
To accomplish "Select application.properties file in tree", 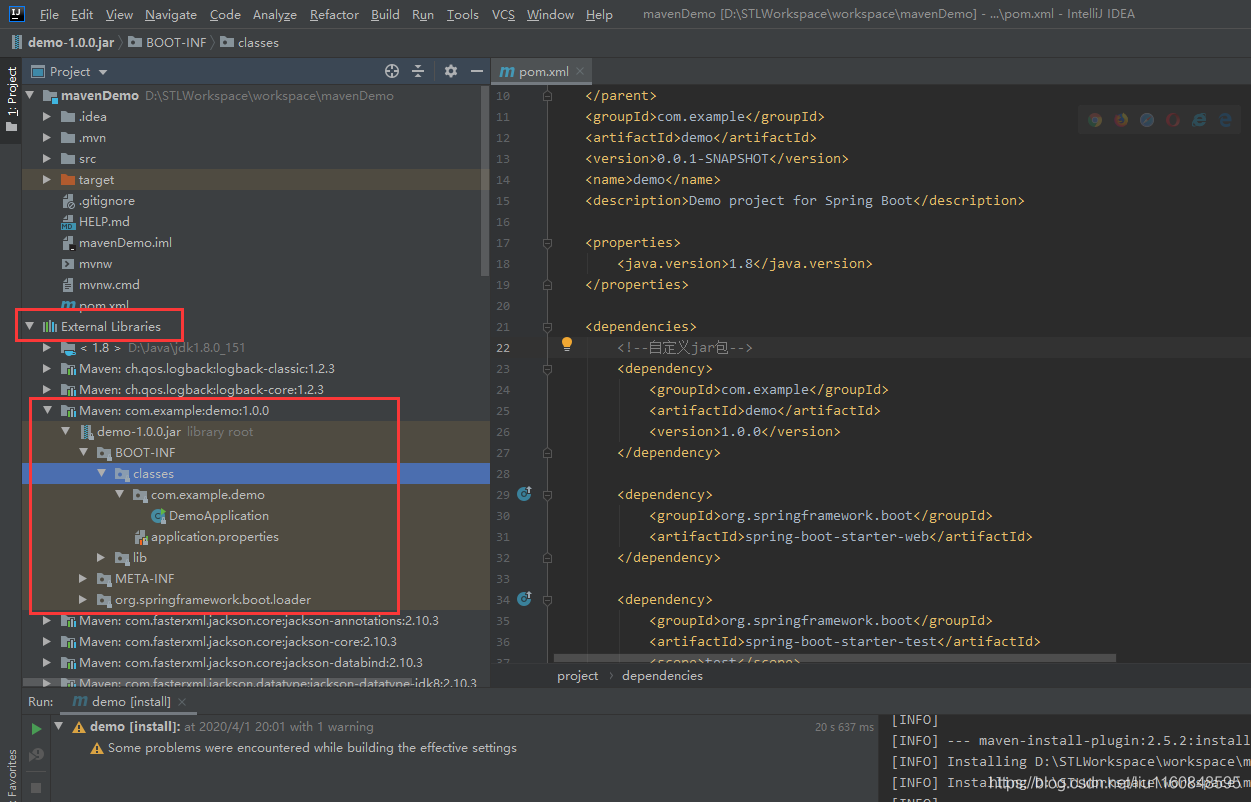I will point(214,537).
